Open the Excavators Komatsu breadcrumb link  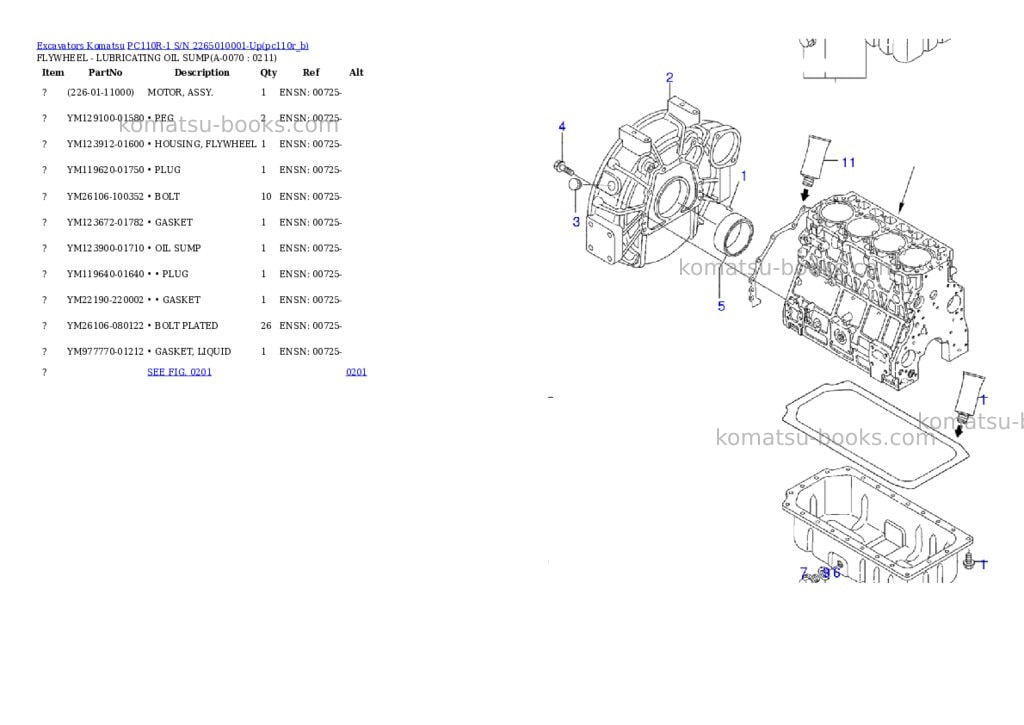(80, 46)
